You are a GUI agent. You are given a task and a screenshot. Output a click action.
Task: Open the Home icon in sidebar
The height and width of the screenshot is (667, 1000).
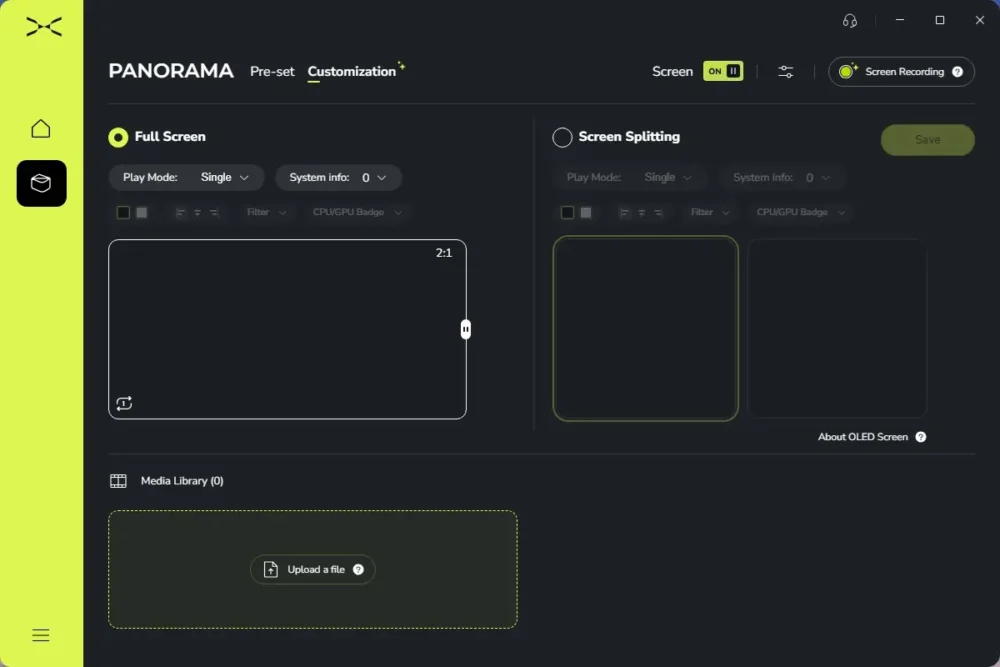point(41,129)
